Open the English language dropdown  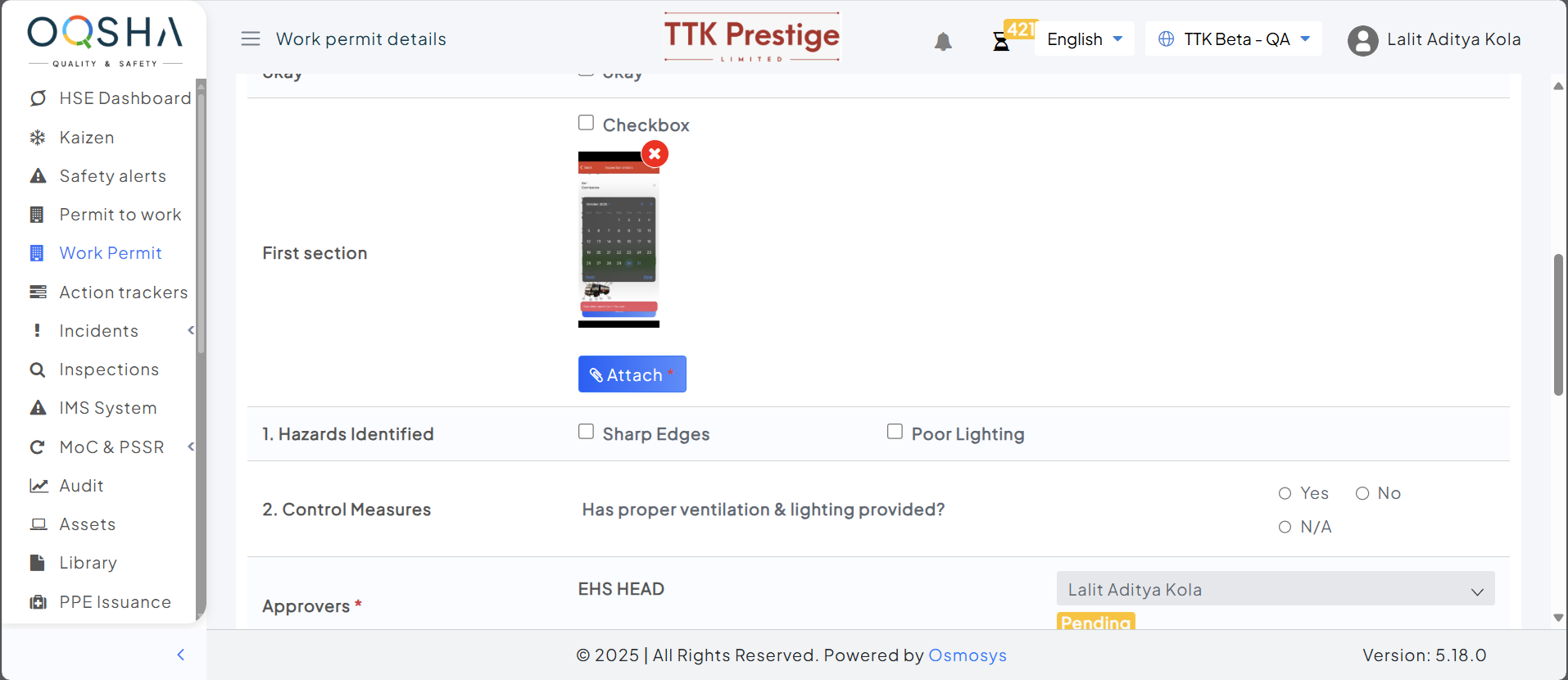pos(1084,39)
